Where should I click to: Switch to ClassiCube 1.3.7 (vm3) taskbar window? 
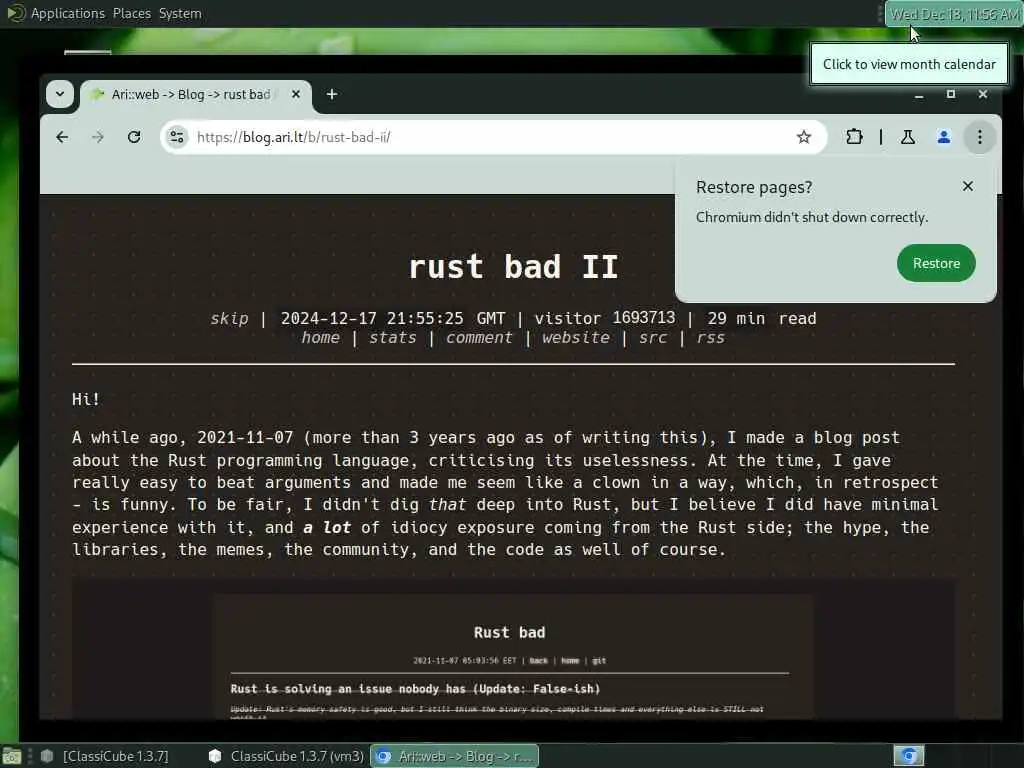point(287,756)
